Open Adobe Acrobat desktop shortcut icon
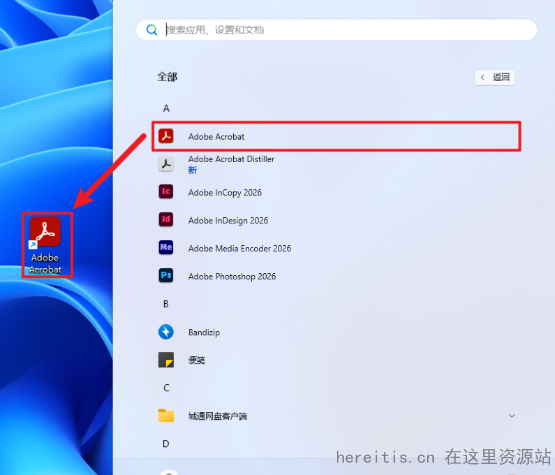Image resolution: width=555 pixels, height=475 pixels. [45, 231]
